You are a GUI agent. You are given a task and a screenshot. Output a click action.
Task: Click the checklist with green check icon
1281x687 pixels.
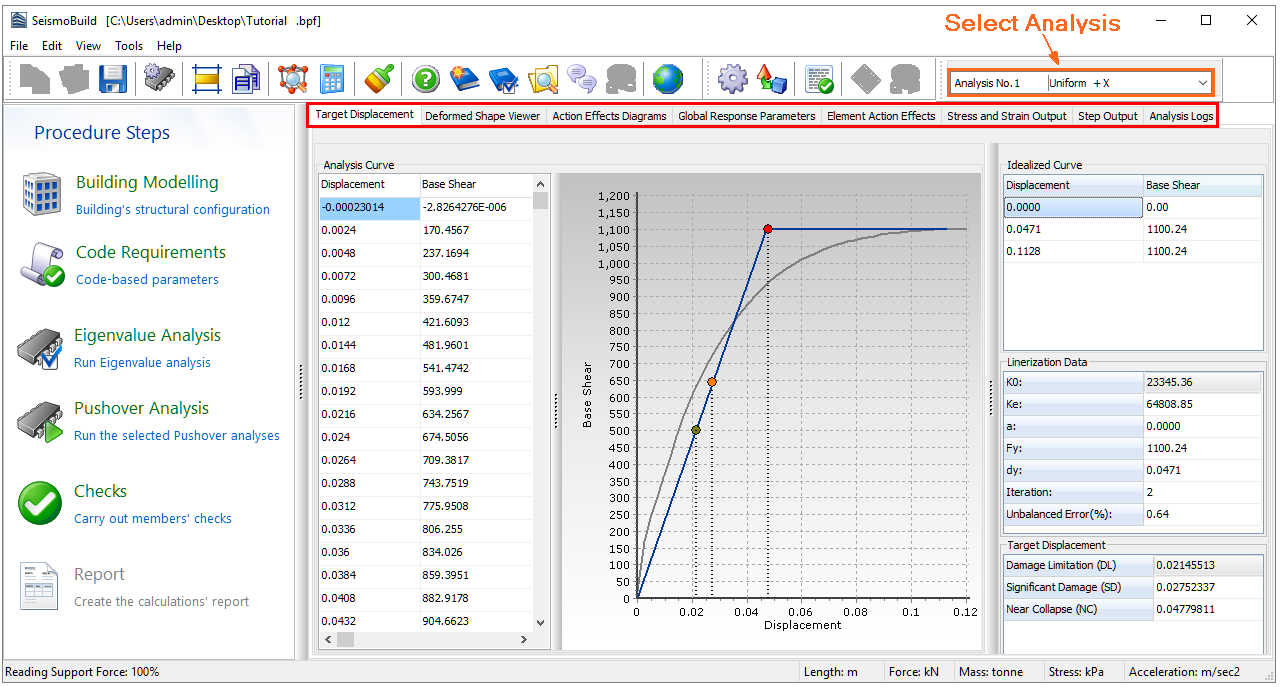pos(819,79)
